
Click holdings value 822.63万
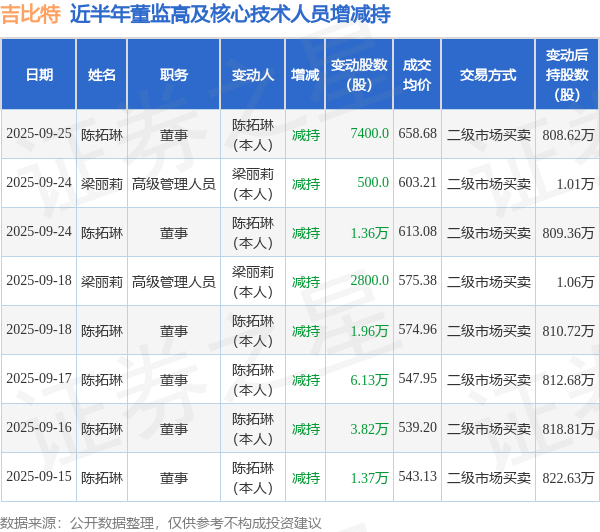pyautogui.click(x=568, y=478)
